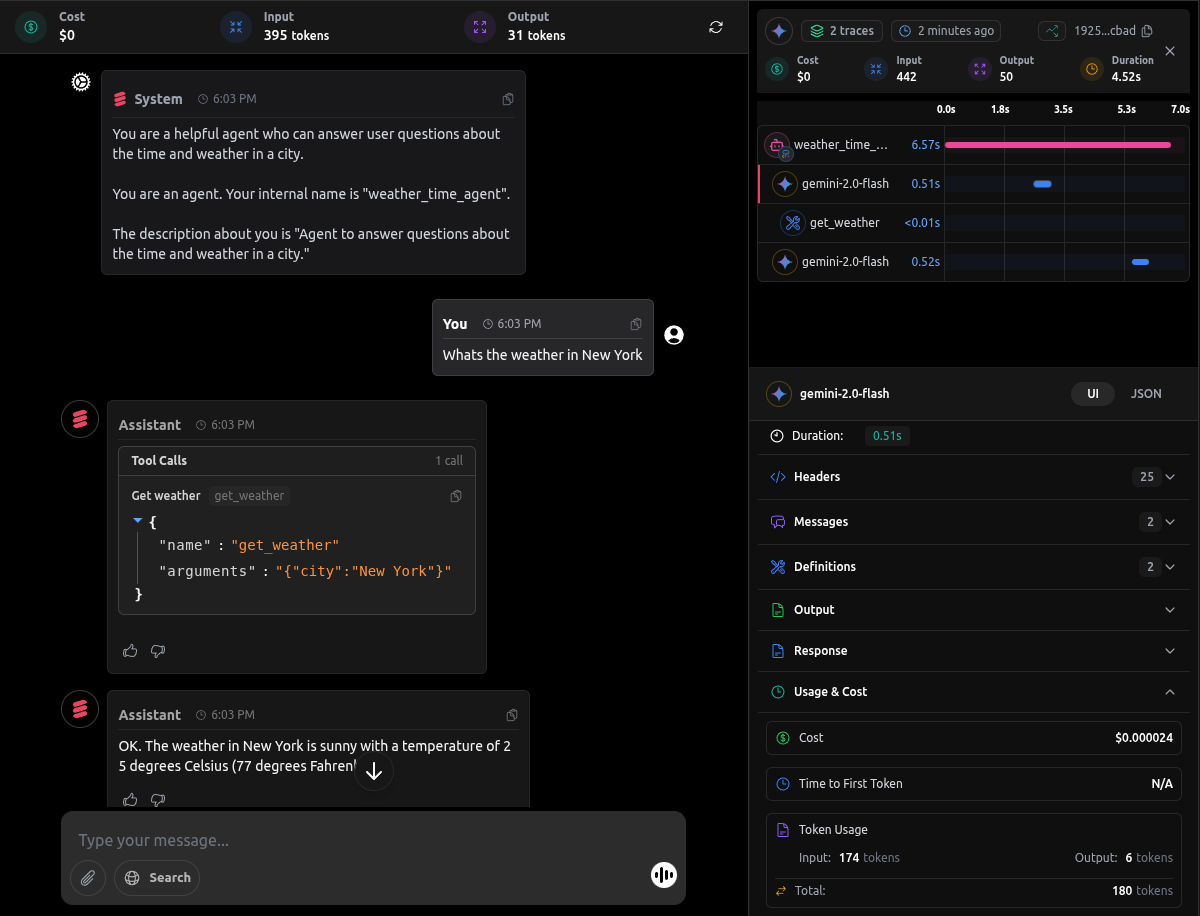Toggle the Search web option
Screen dimensions: 1200x916
point(157,878)
